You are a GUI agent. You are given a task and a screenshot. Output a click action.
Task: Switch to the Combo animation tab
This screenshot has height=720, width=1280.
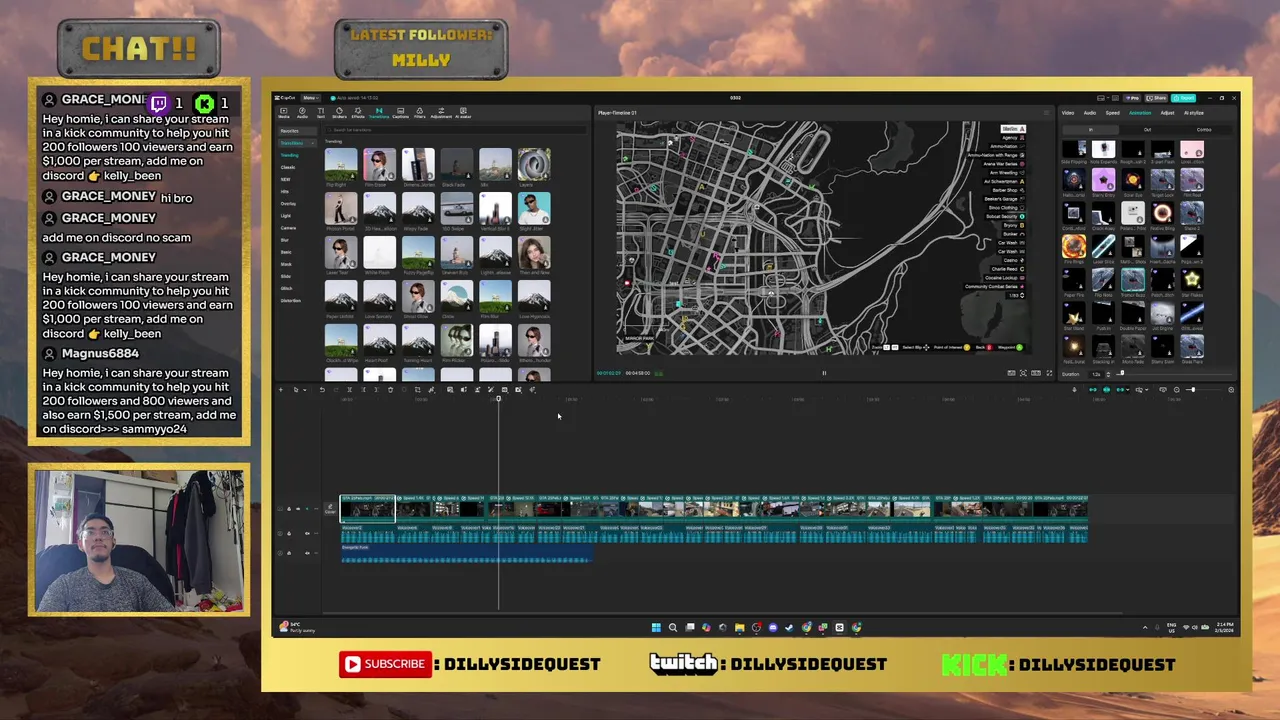pos(1204,130)
